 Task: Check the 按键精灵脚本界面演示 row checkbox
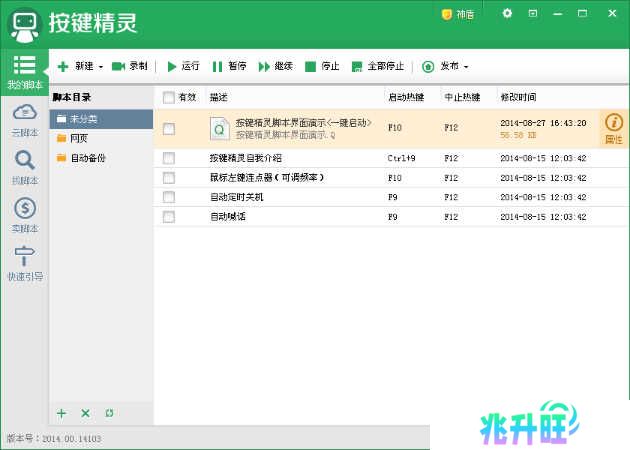pos(169,129)
